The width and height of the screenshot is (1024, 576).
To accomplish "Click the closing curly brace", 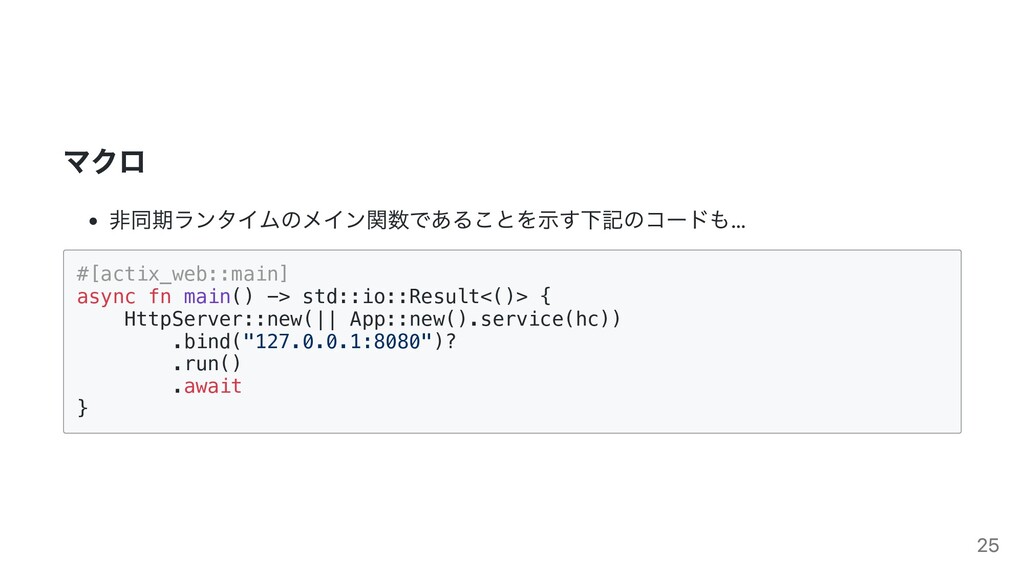I will click(x=82, y=408).
